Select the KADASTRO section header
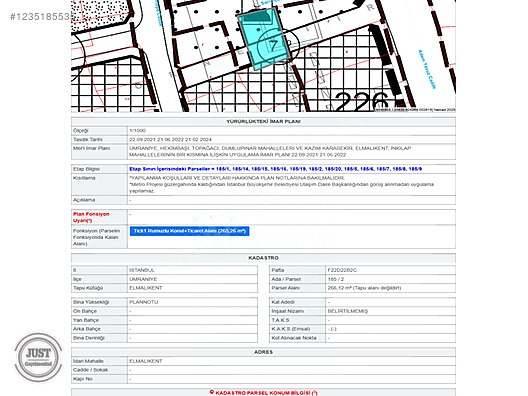The height and width of the screenshot is (396, 528). (x=263, y=258)
